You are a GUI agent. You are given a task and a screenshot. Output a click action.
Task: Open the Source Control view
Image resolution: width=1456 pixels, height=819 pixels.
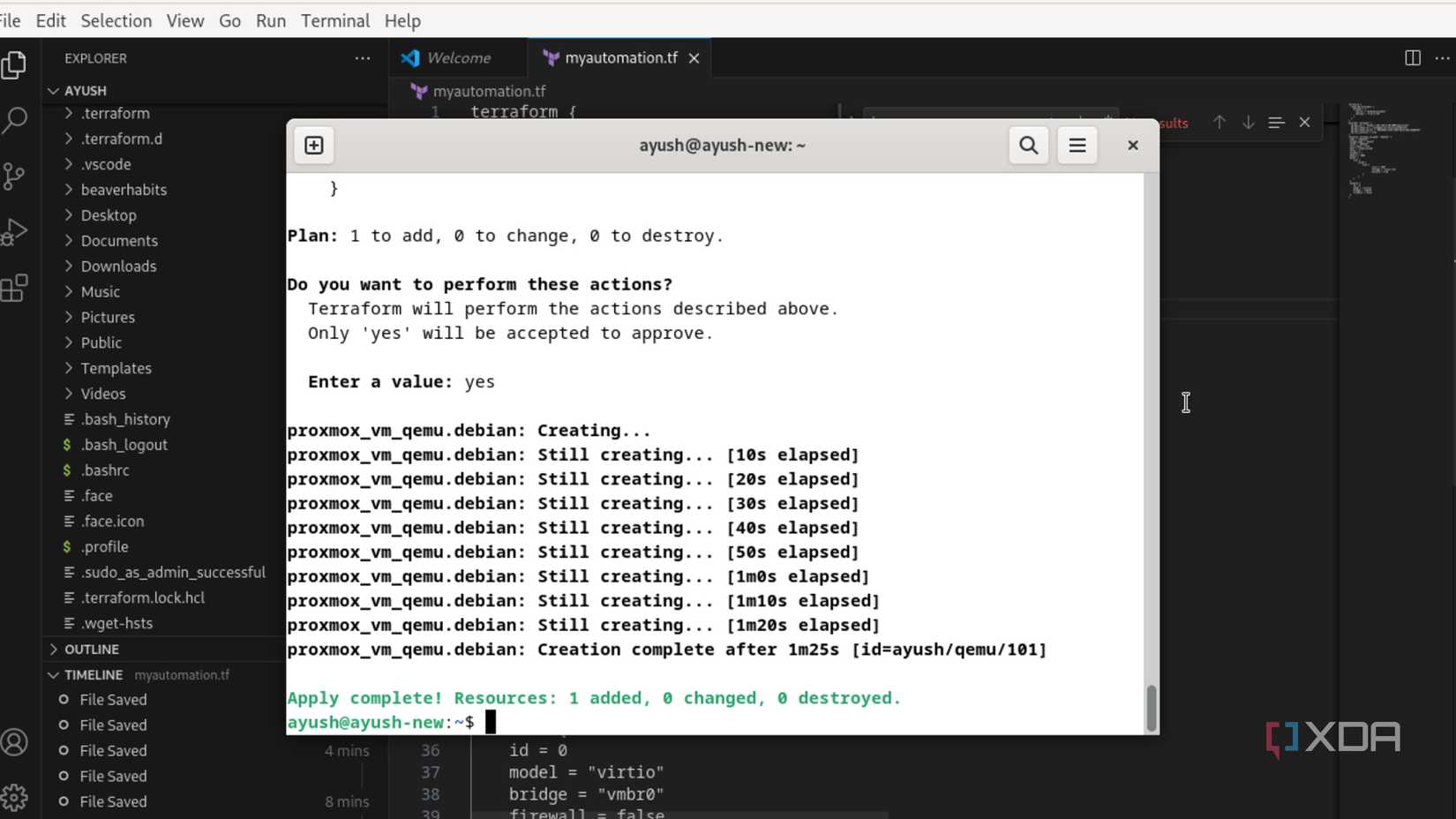pos(14,177)
